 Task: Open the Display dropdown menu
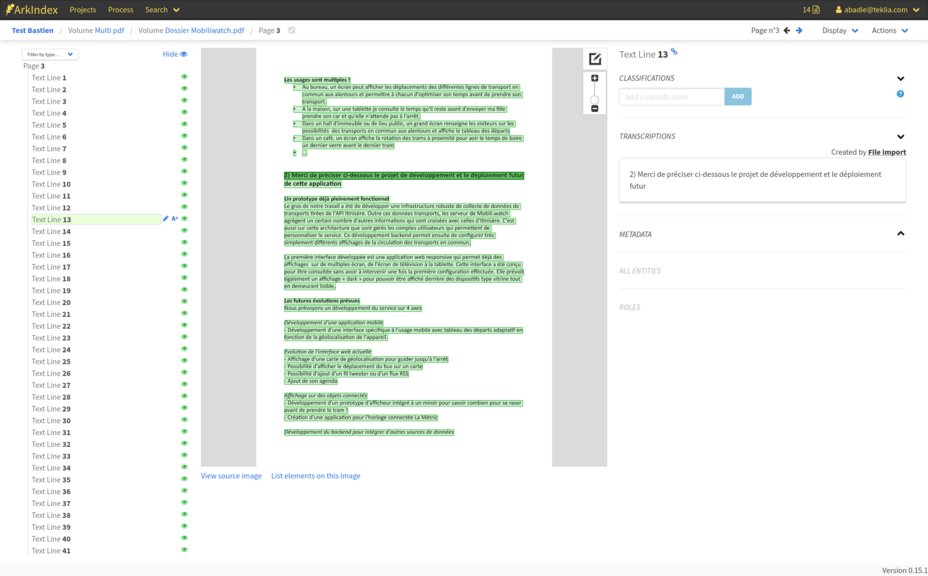coord(840,31)
